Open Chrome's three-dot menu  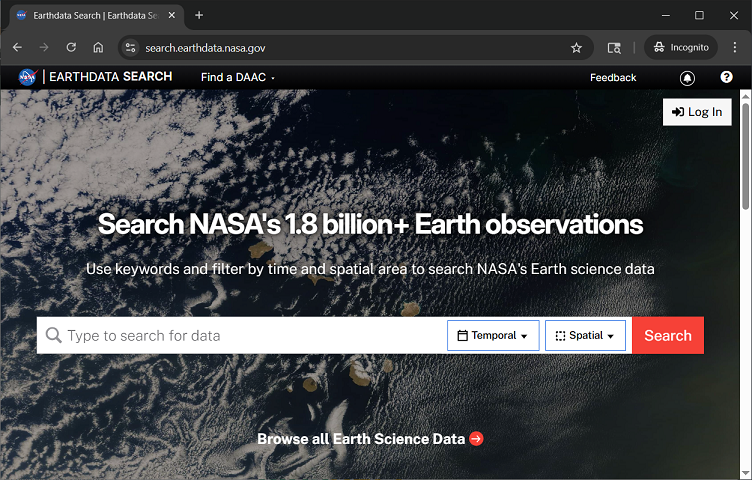coord(735,47)
